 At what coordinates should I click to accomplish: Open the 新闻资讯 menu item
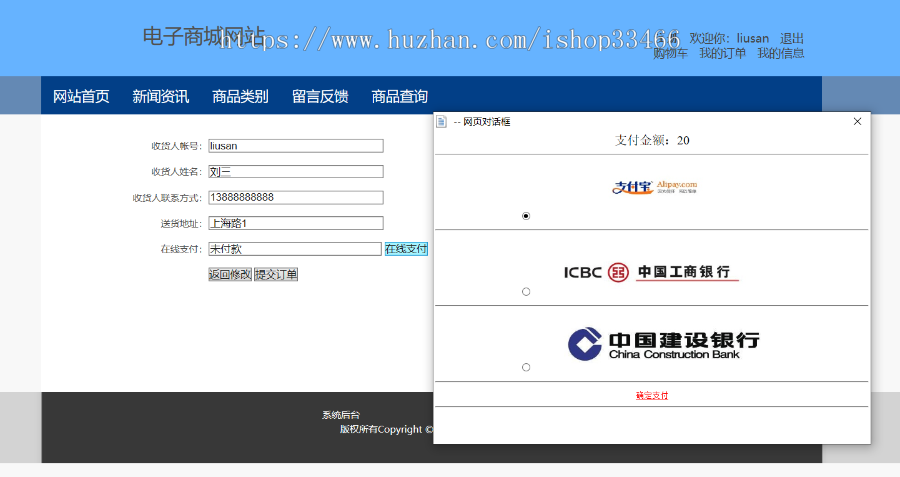[161, 96]
